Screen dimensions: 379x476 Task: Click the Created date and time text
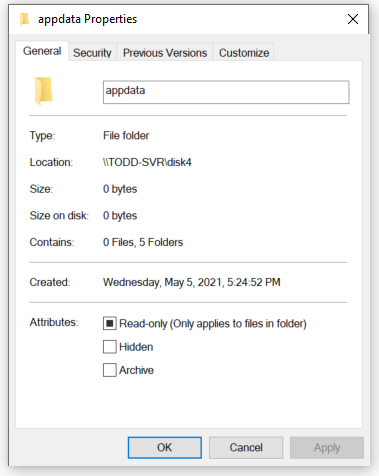coord(192,282)
